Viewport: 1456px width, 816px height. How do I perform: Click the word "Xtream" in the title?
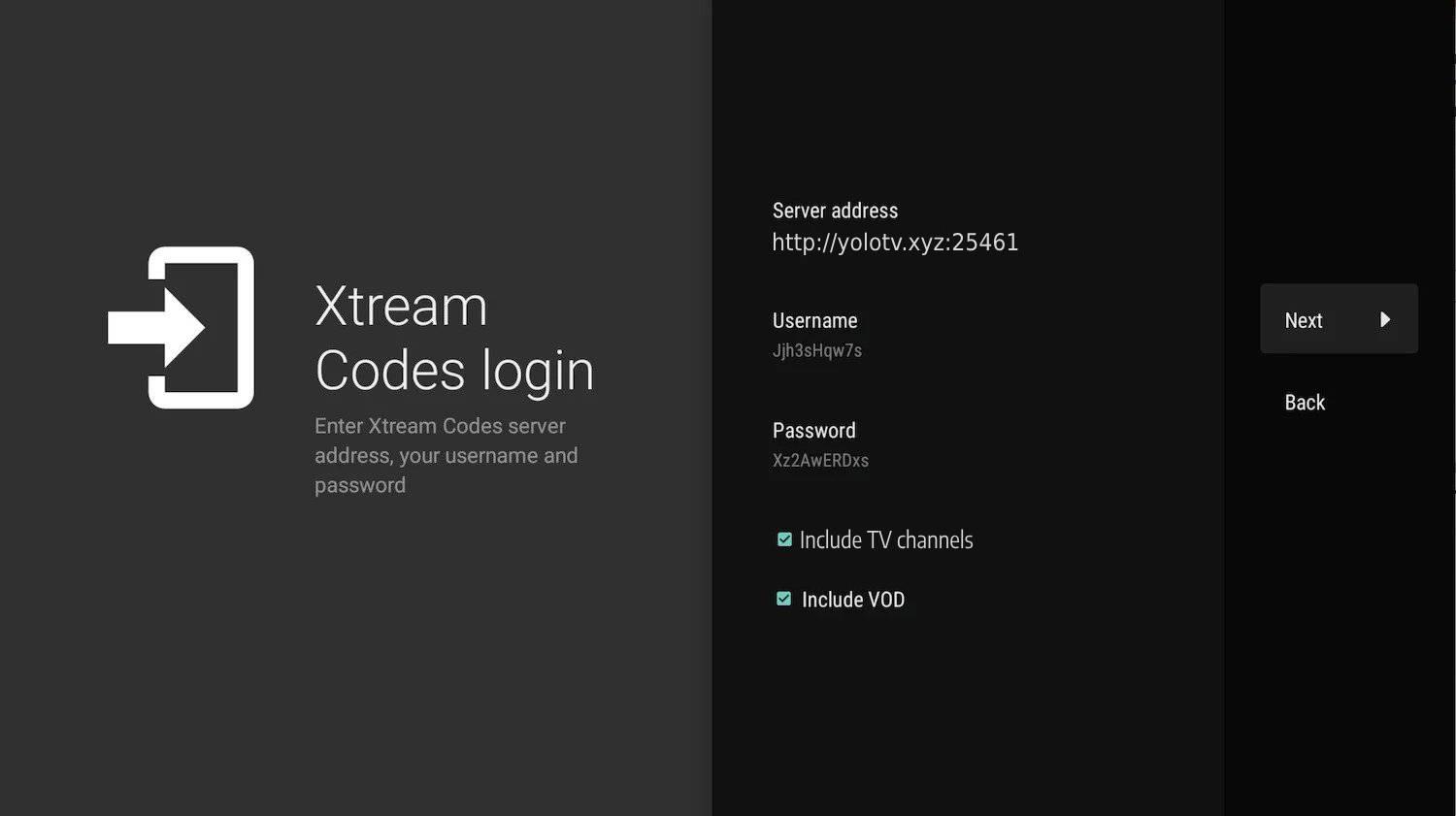tap(401, 307)
